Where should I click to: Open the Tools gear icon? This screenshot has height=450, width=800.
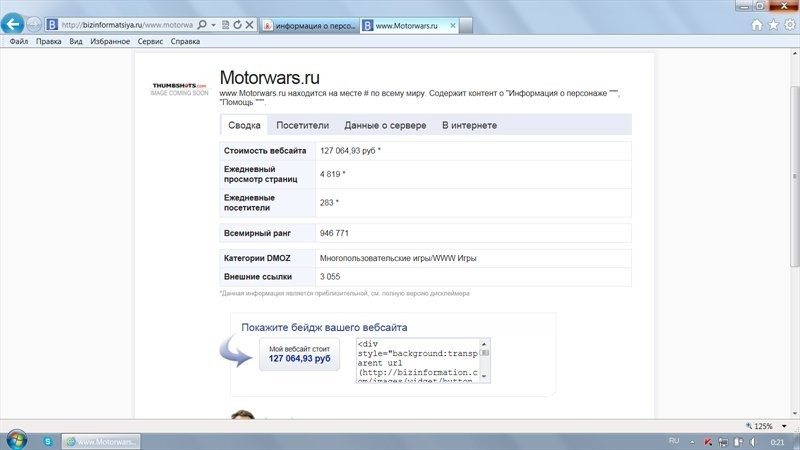click(x=790, y=24)
